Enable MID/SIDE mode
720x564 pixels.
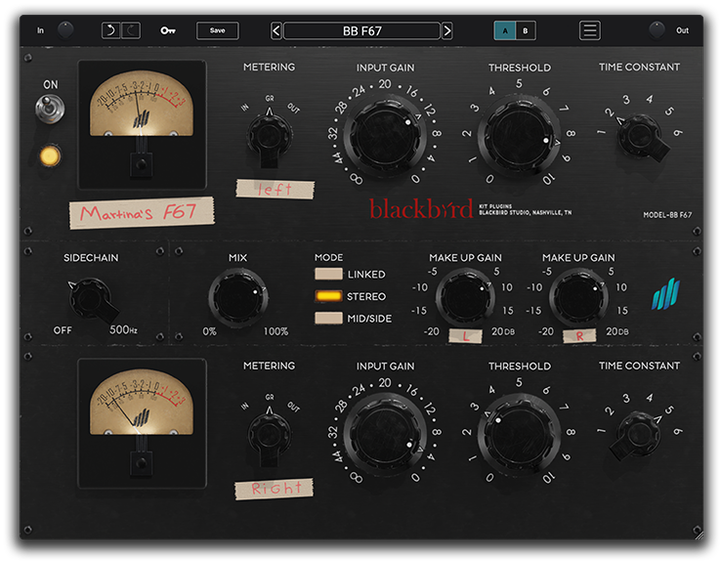(328, 318)
